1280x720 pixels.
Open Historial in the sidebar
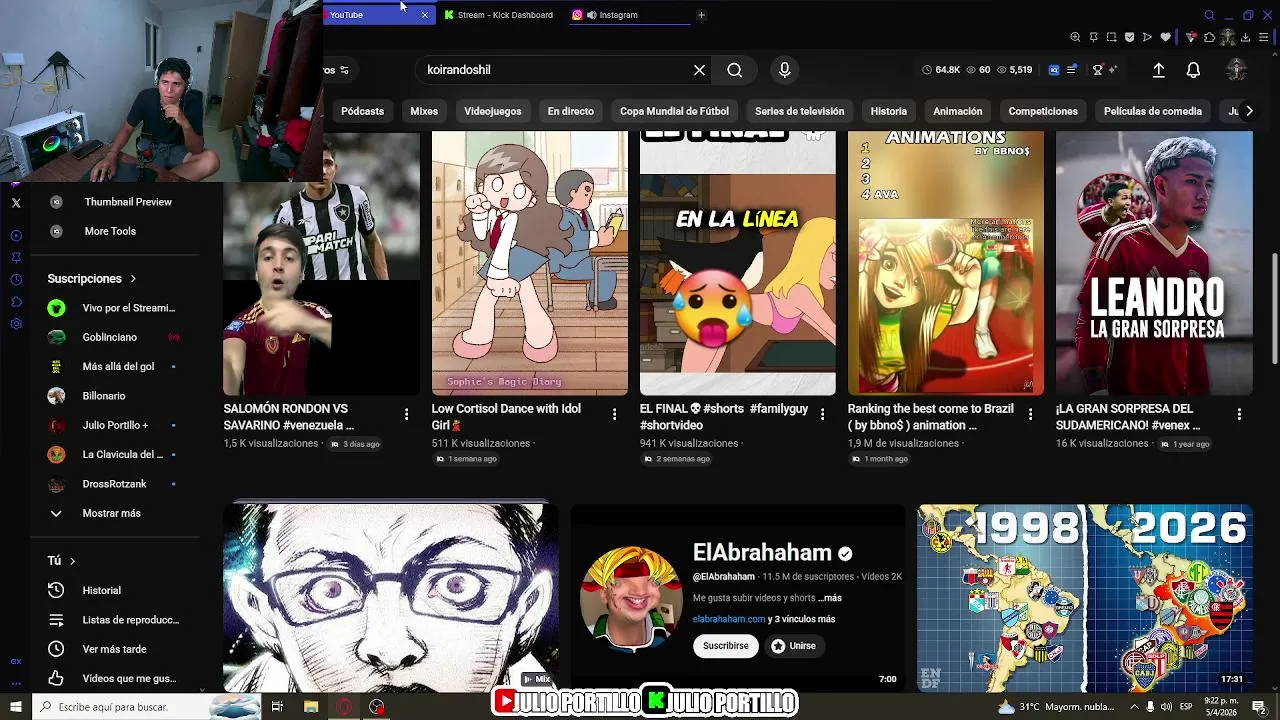[101, 590]
